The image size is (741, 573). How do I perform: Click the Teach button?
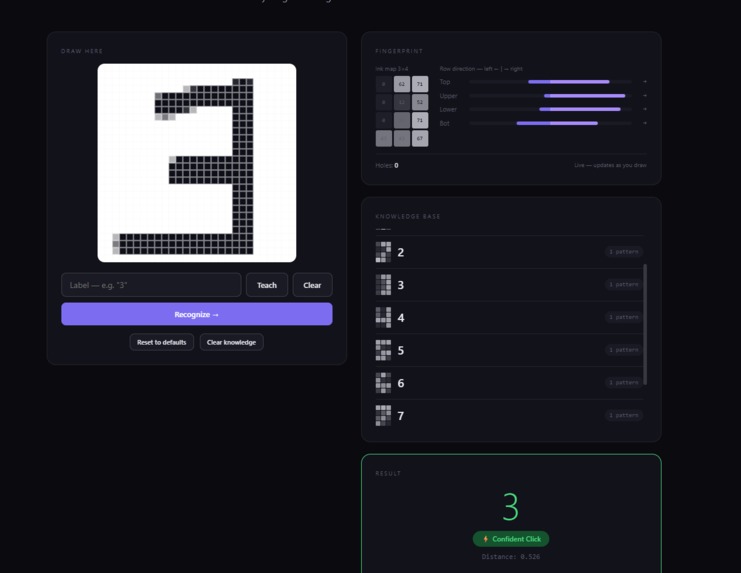(267, 285)
